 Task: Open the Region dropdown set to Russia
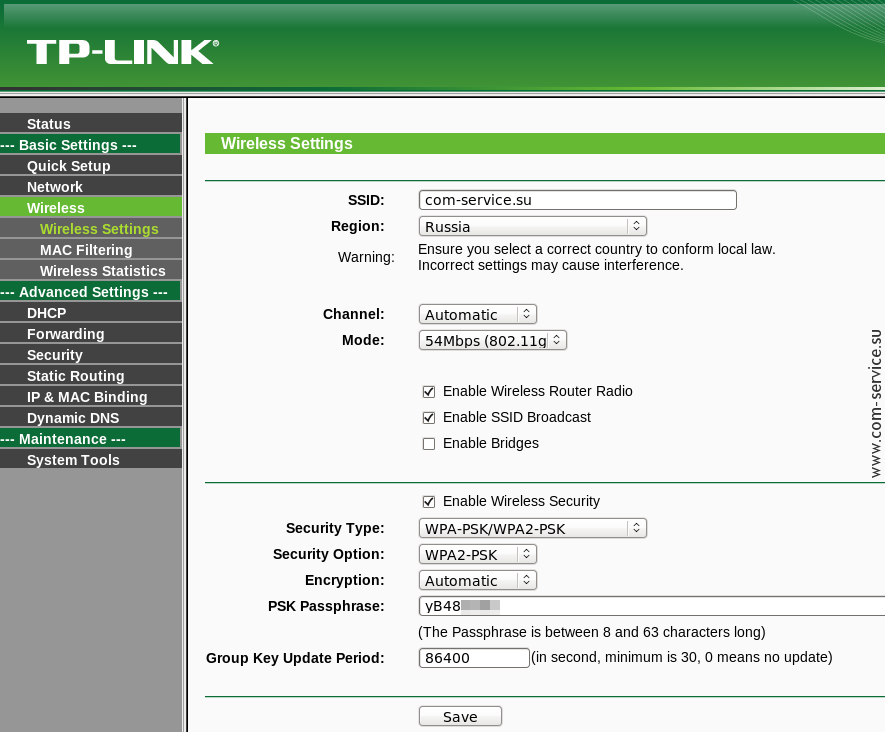(x=532, y=226)
